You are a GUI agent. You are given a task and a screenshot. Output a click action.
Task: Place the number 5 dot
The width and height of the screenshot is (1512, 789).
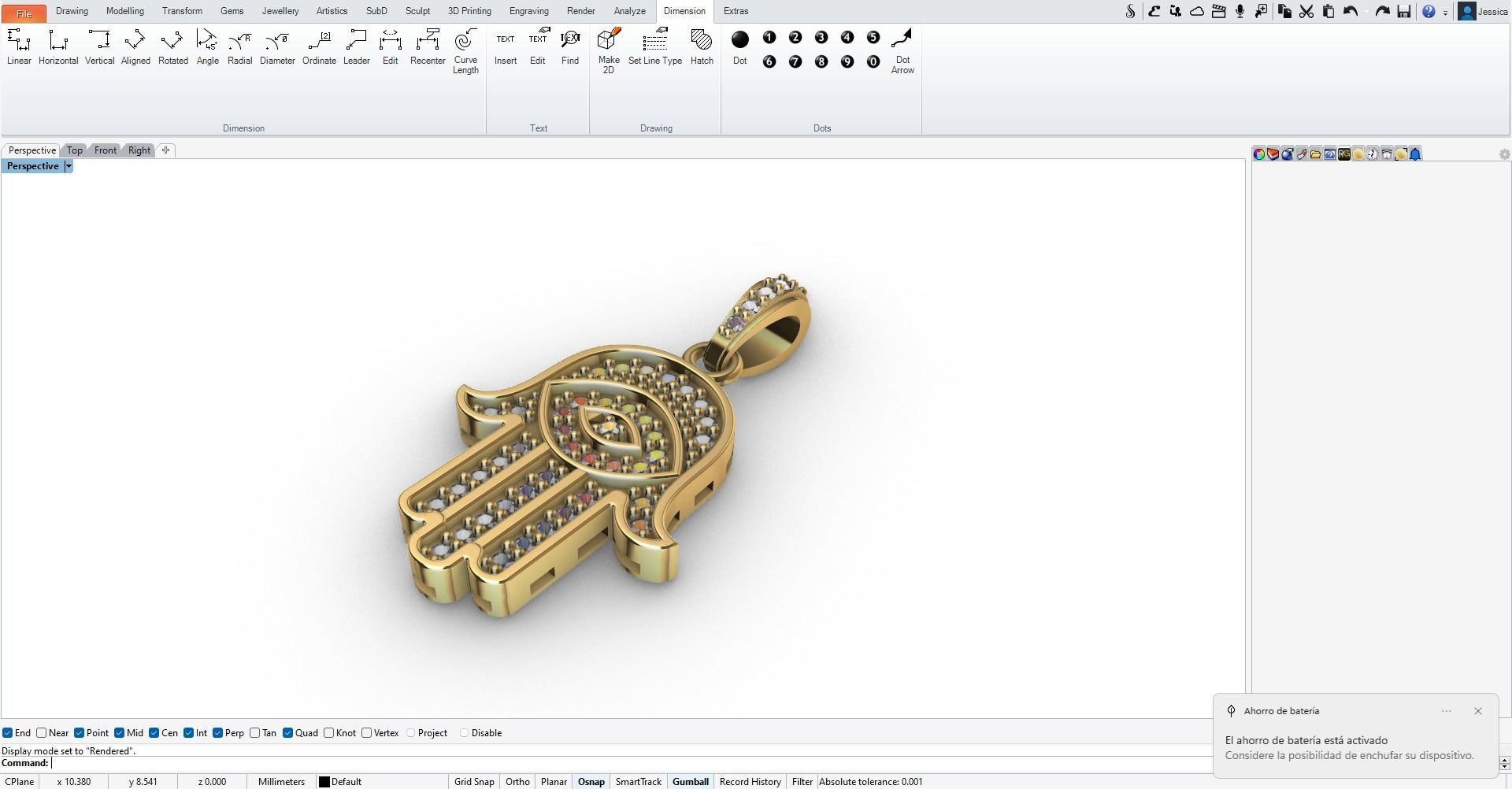click(x=873, y=37)
